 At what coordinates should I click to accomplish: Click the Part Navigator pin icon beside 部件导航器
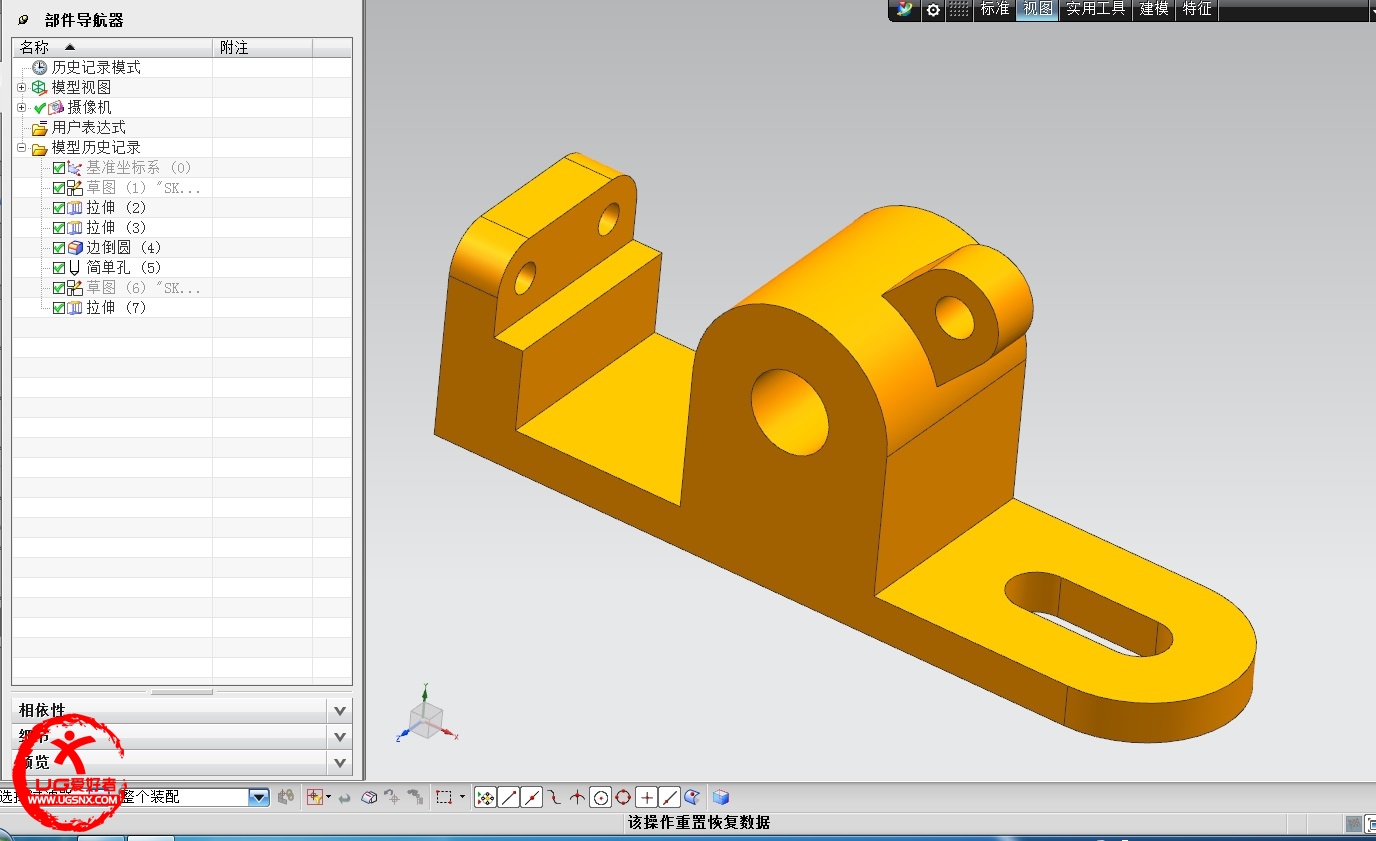click(x=24, y=20)
